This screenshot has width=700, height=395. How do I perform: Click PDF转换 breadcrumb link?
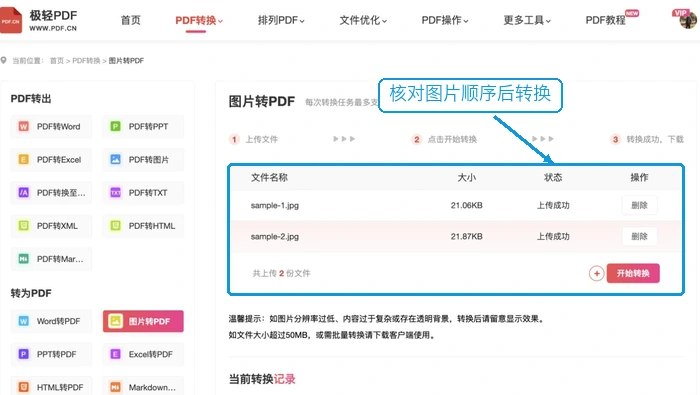click(x=86, y=61)
